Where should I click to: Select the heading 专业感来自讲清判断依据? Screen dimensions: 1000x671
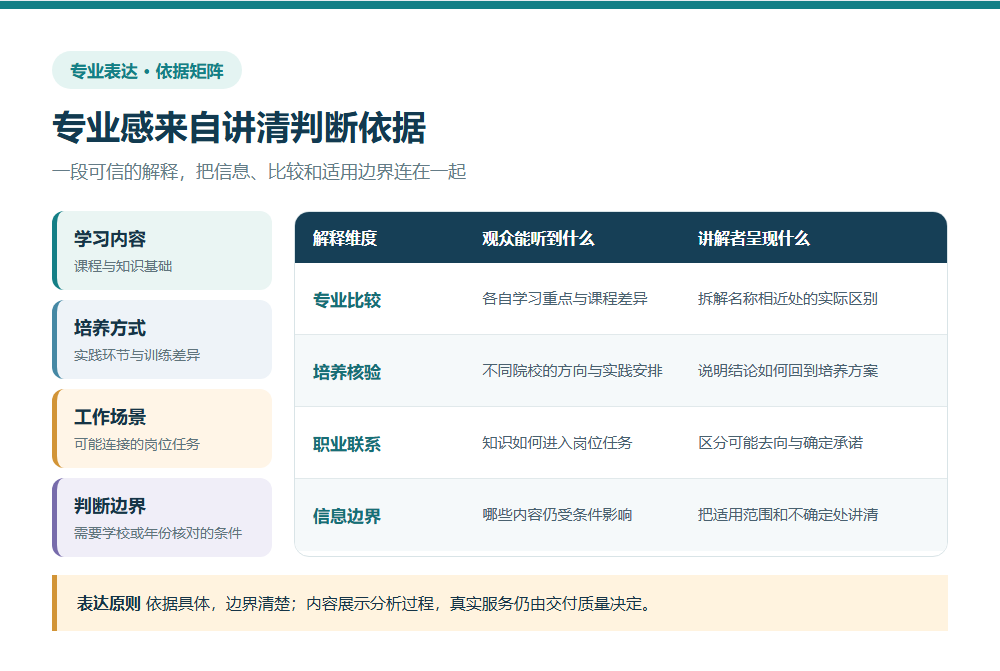coord(239,127)
